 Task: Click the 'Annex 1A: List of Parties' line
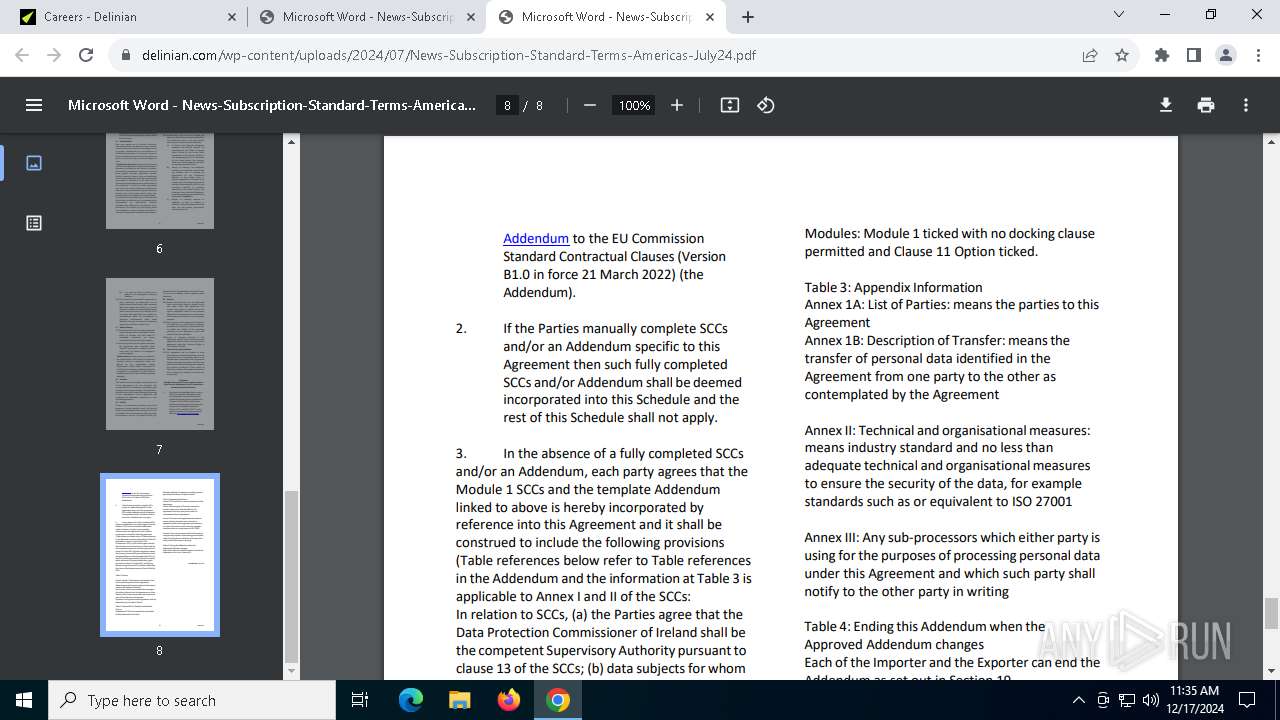tap(952, 304)
